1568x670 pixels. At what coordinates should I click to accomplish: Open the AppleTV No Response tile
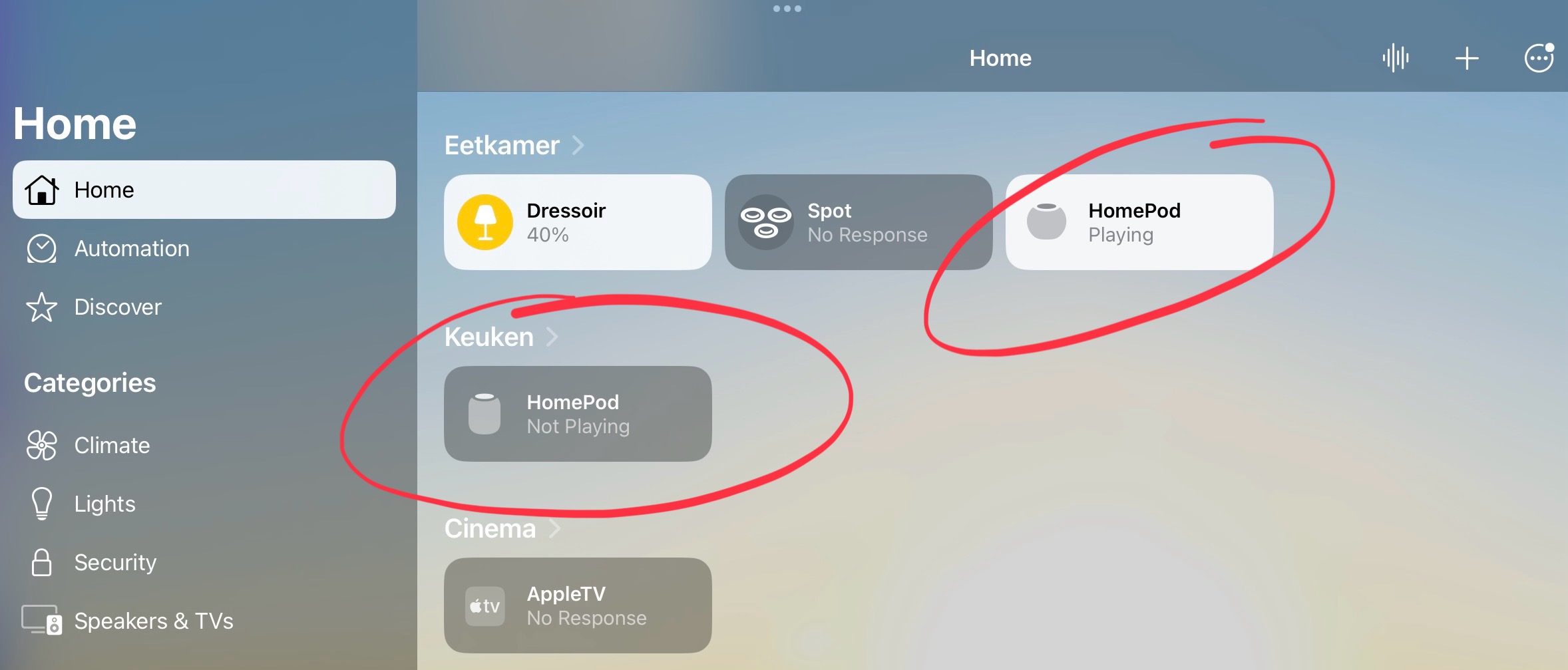tap(578, 605)
